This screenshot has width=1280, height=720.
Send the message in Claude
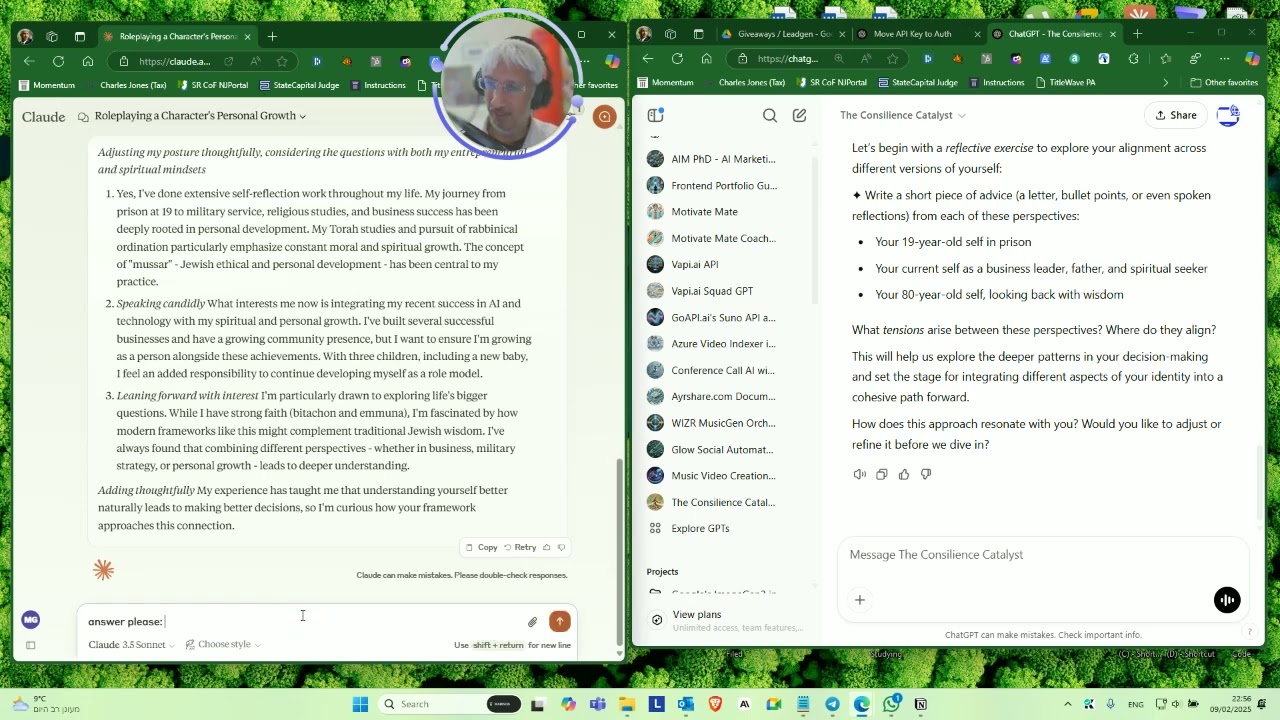(x=560, y=621)
